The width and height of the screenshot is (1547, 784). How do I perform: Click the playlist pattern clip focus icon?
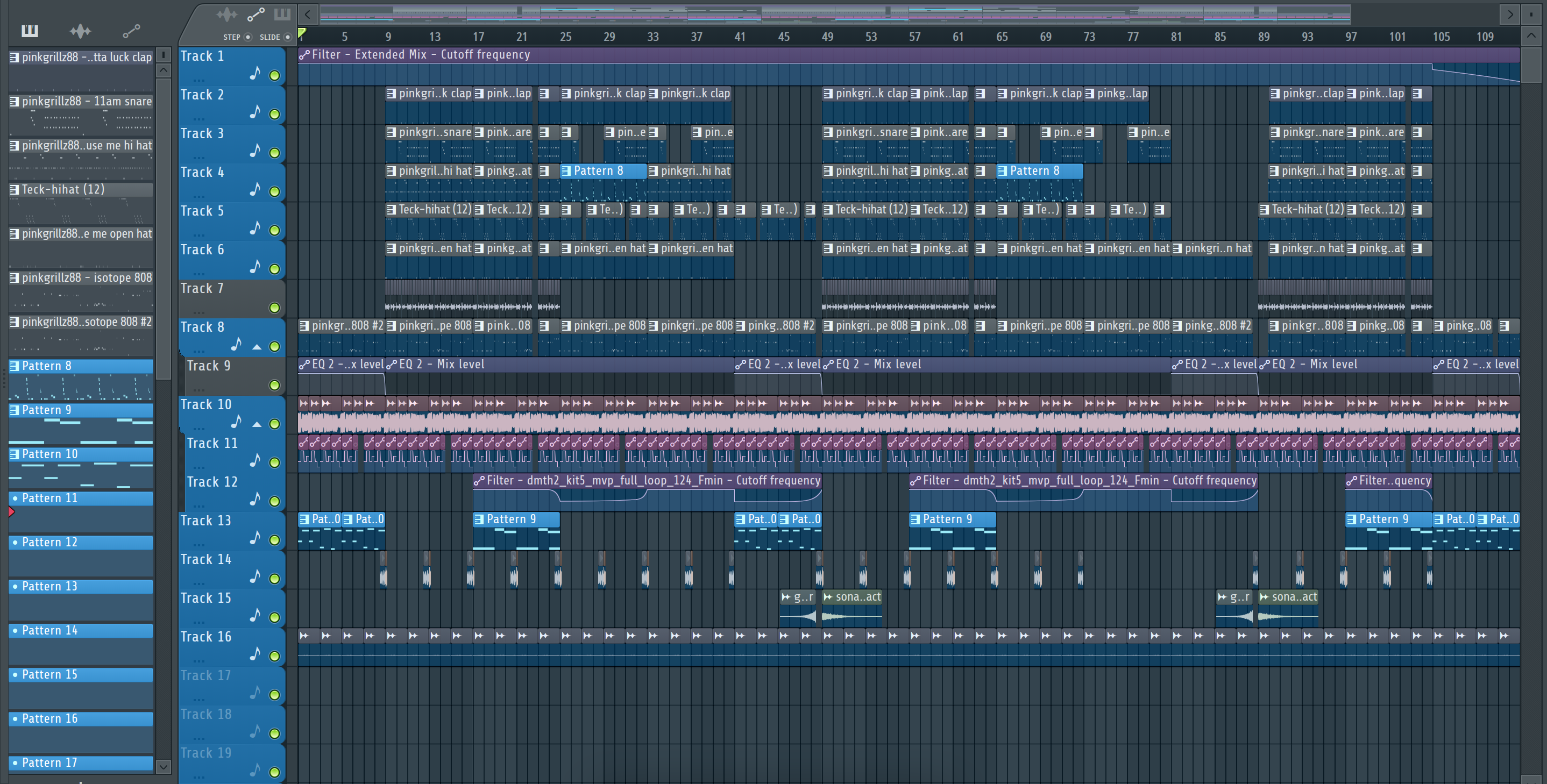(282, 14)
